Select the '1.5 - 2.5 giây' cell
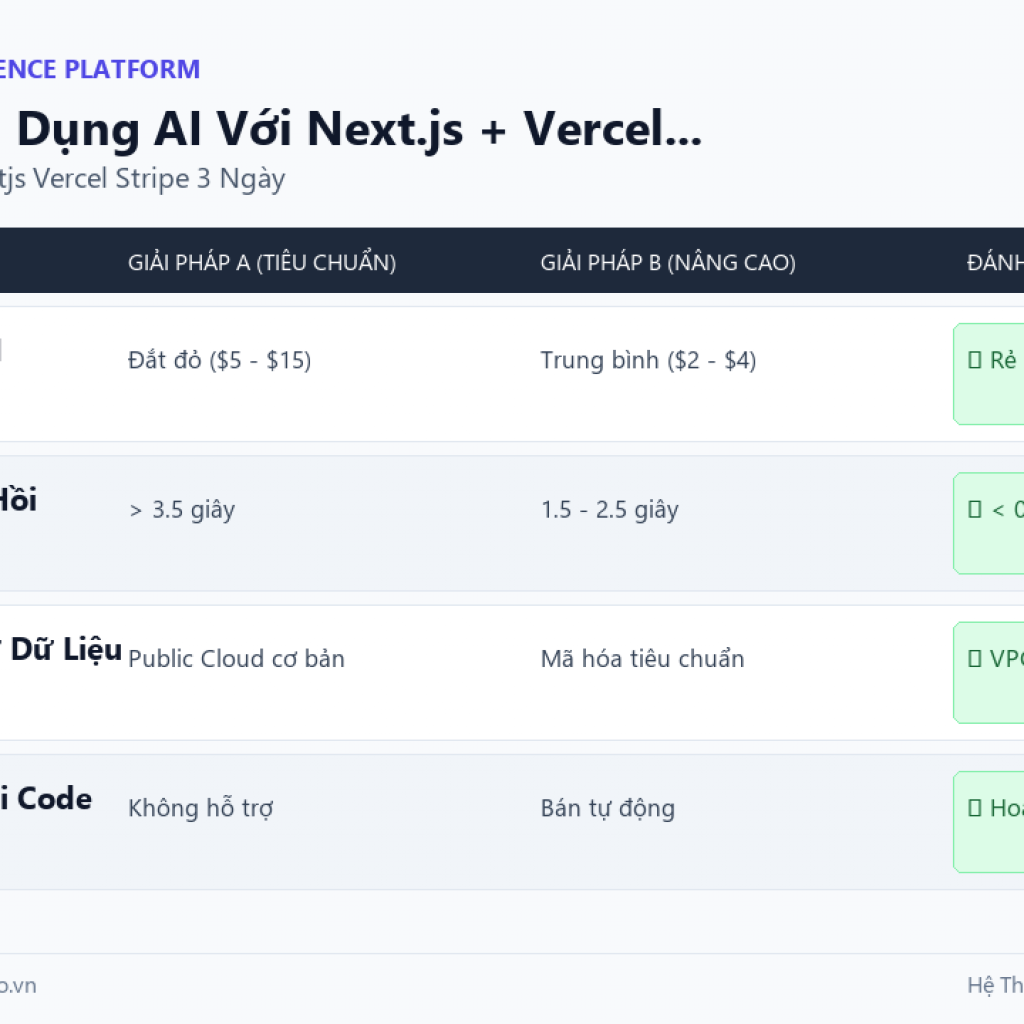This screenshot has width=1024, height=1024. 609,510
